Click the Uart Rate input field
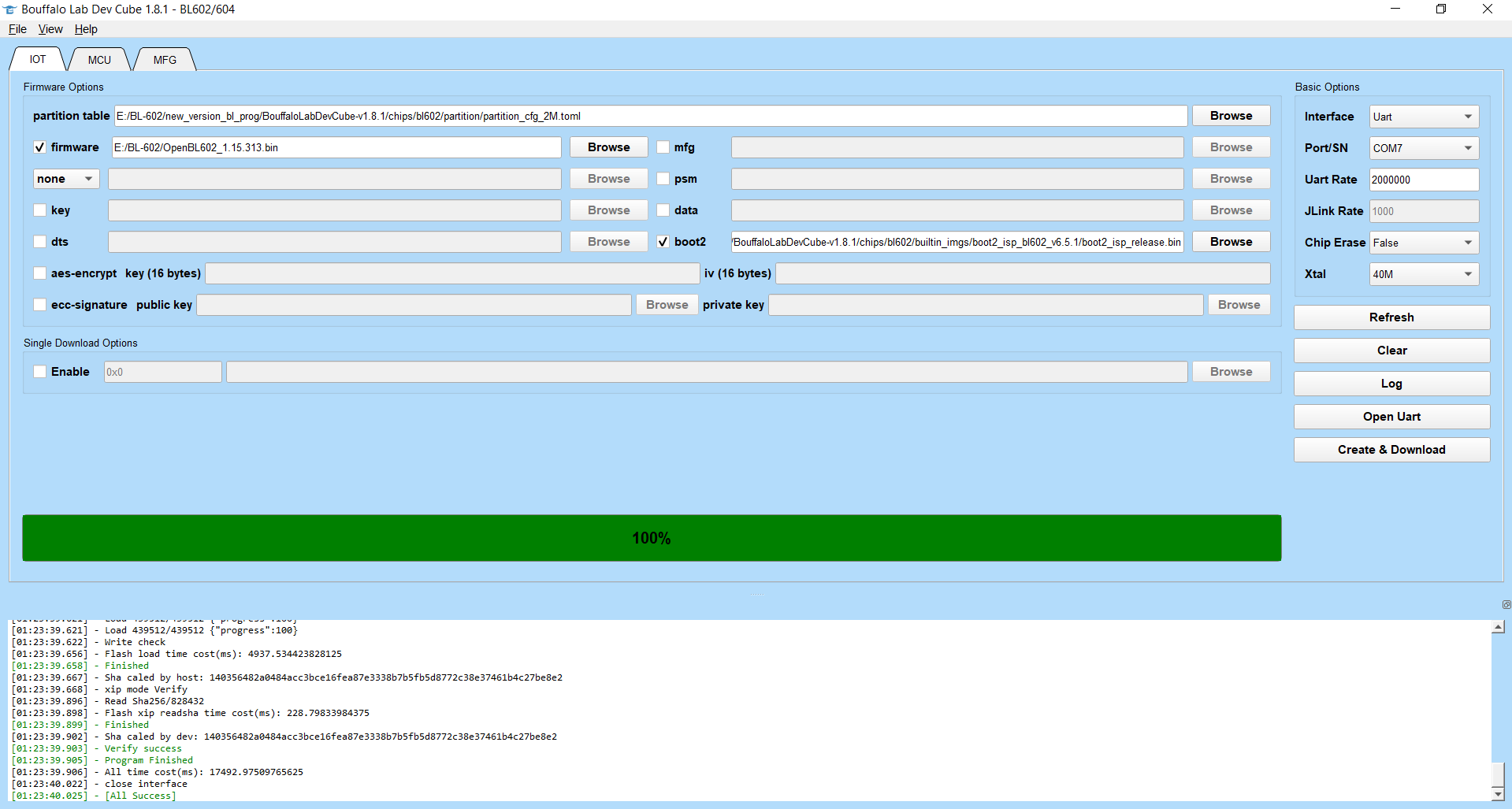1512x809 pixels. (1424, 180)
